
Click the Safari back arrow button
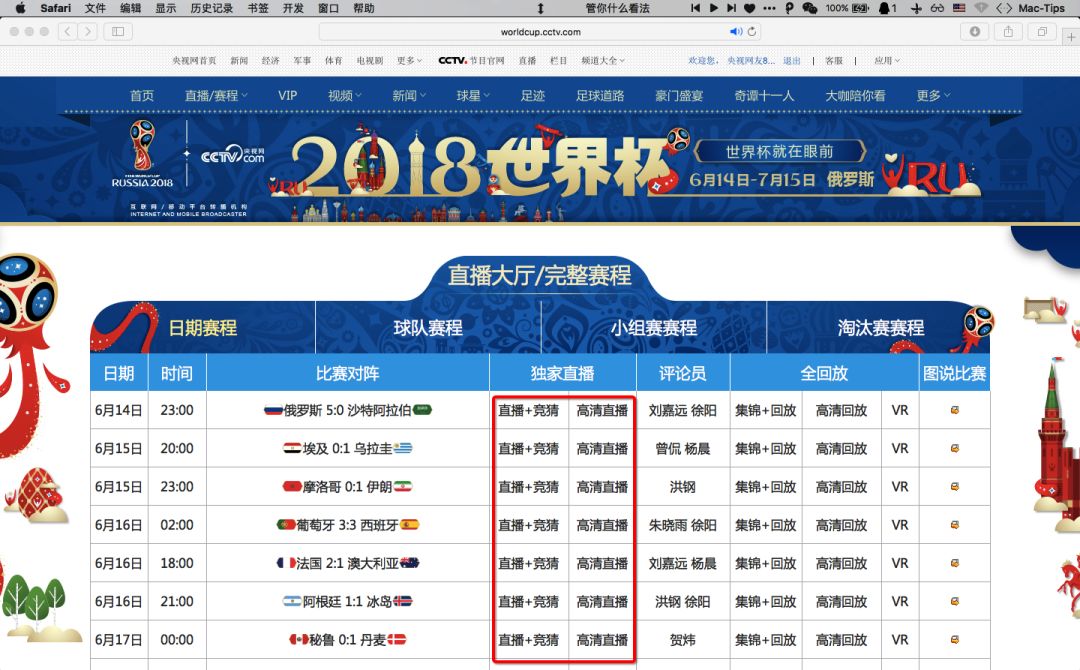67,32
